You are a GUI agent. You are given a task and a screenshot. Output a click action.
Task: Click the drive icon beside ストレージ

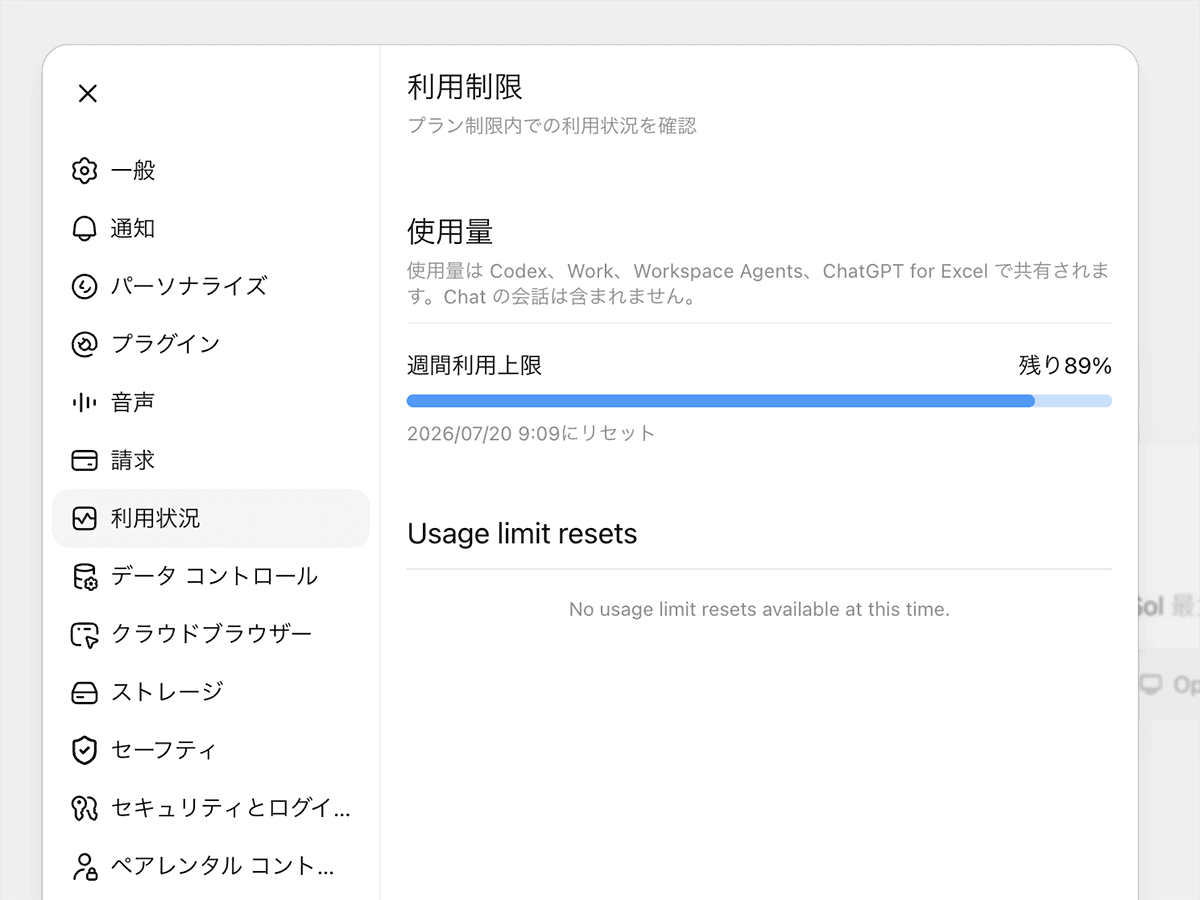(x=85, y=692)
